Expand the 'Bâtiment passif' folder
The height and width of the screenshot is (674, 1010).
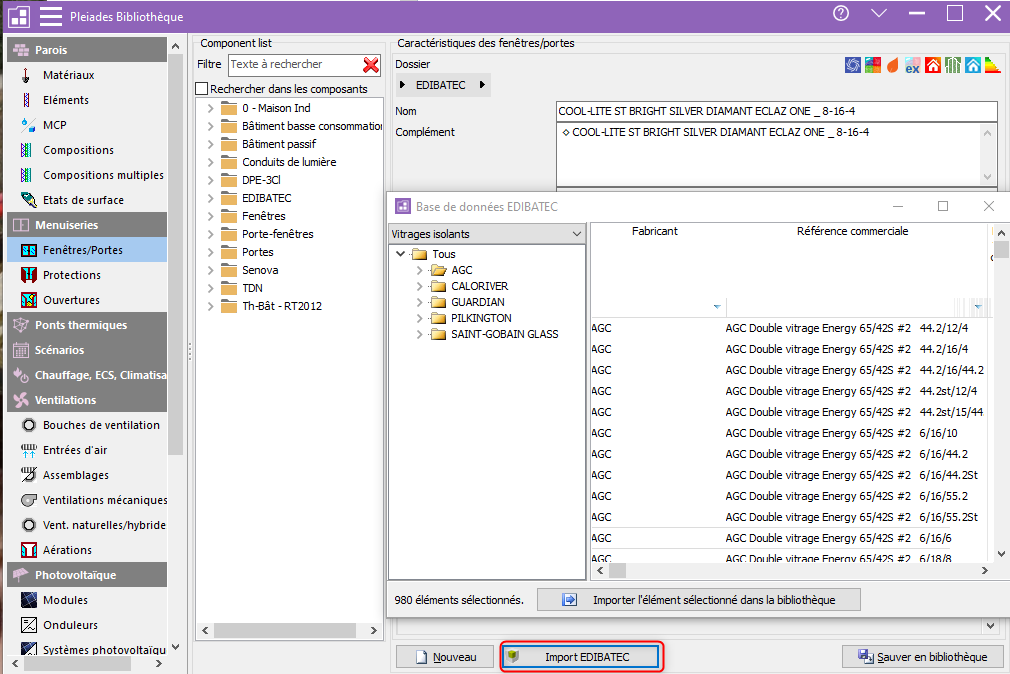pos(210,144)
